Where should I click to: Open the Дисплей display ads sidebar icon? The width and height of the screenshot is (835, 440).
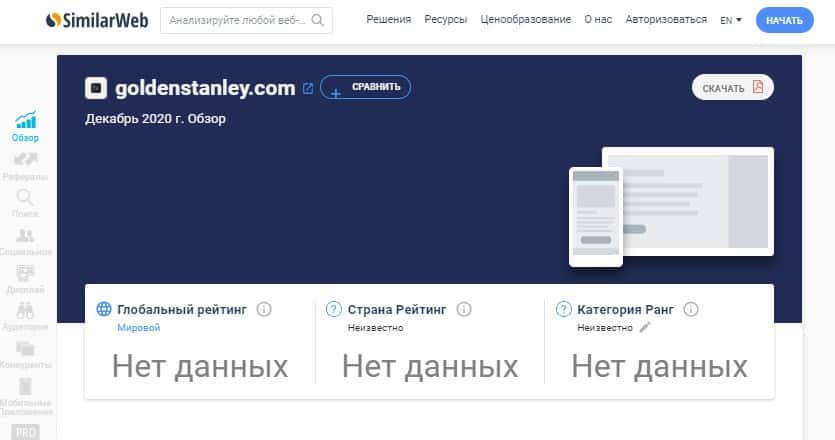[25, 279]
